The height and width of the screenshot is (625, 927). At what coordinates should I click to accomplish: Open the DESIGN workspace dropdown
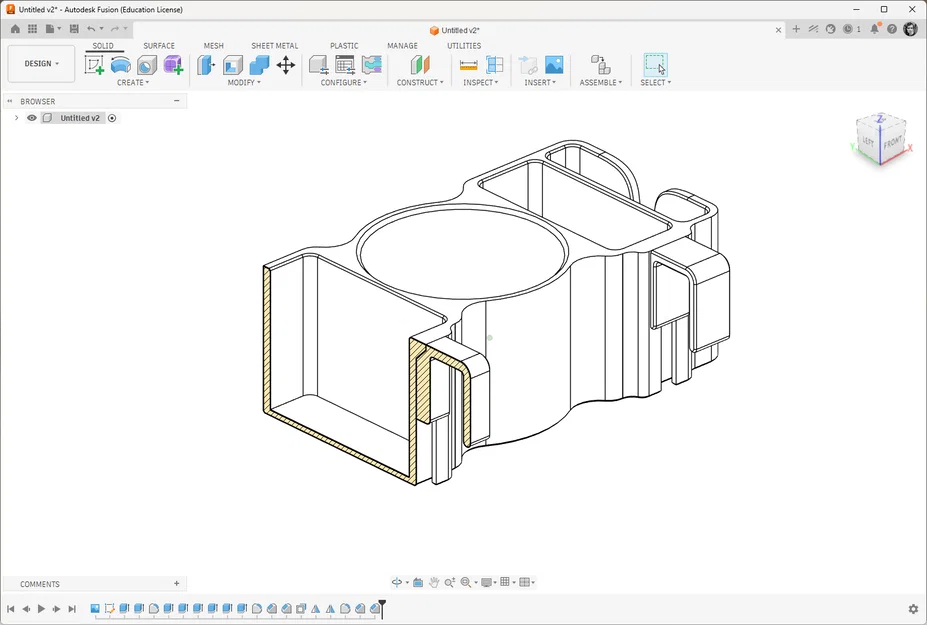coord(41,63)
